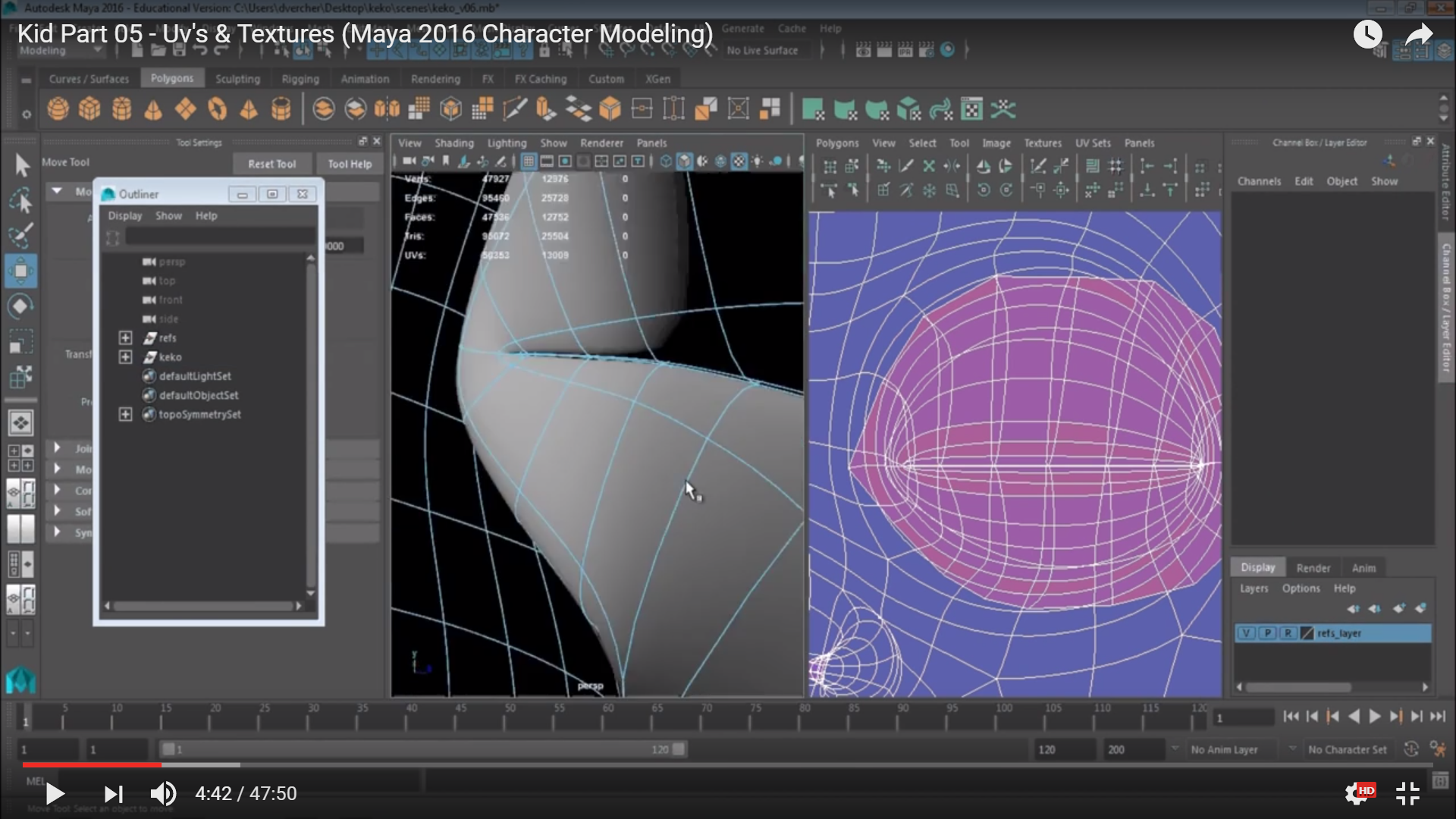
Task: Click the checker UV shelf icon
Action: pyautogui.click(x=971, y=109)
